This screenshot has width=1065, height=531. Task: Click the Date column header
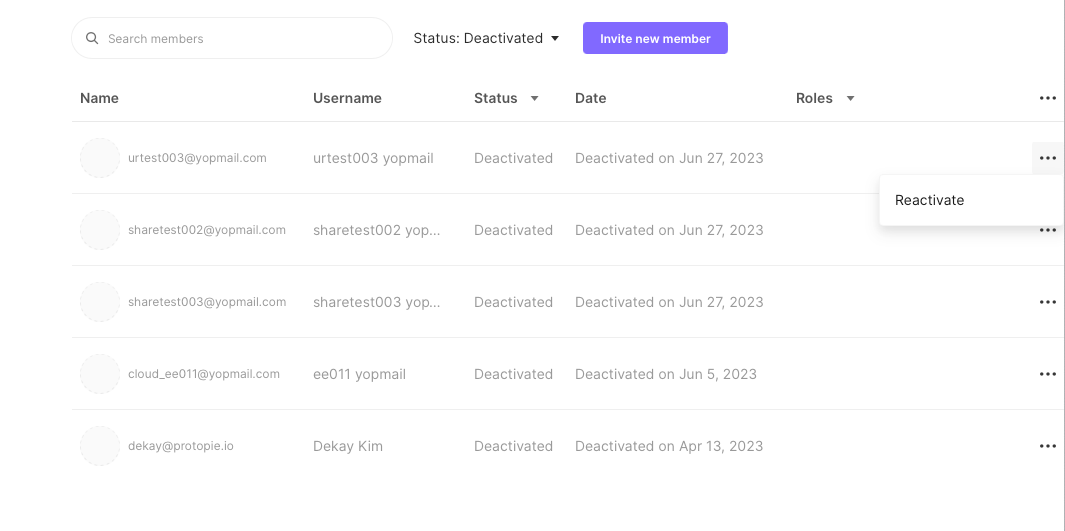point(591,98)
